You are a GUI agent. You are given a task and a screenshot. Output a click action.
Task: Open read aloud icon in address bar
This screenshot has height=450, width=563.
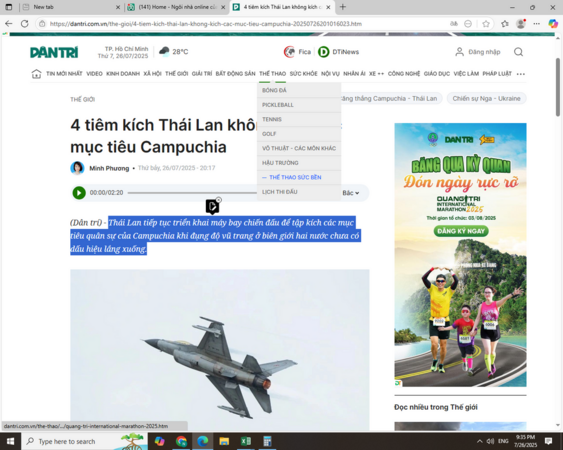click(x=454, y=24)
